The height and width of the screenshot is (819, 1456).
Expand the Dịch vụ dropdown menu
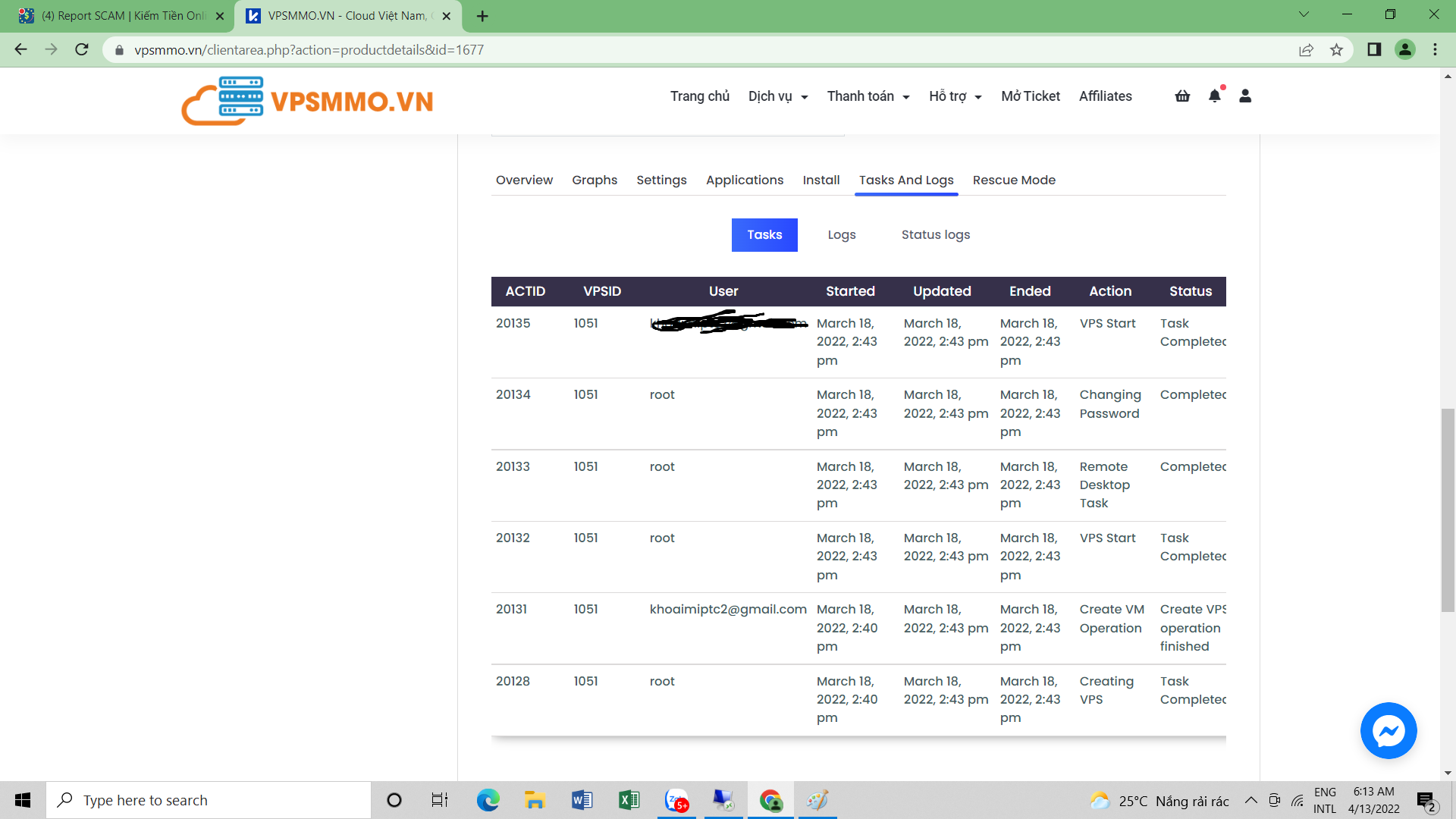point(778,96)
